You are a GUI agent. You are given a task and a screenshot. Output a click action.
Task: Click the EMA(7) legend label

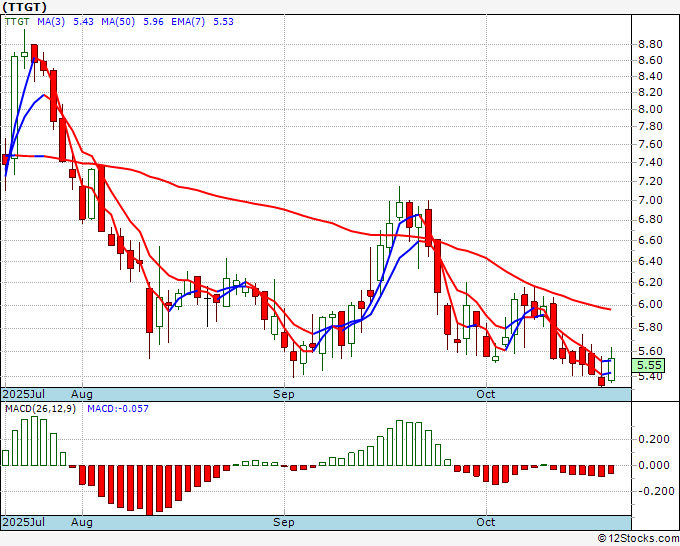point(188,22)
